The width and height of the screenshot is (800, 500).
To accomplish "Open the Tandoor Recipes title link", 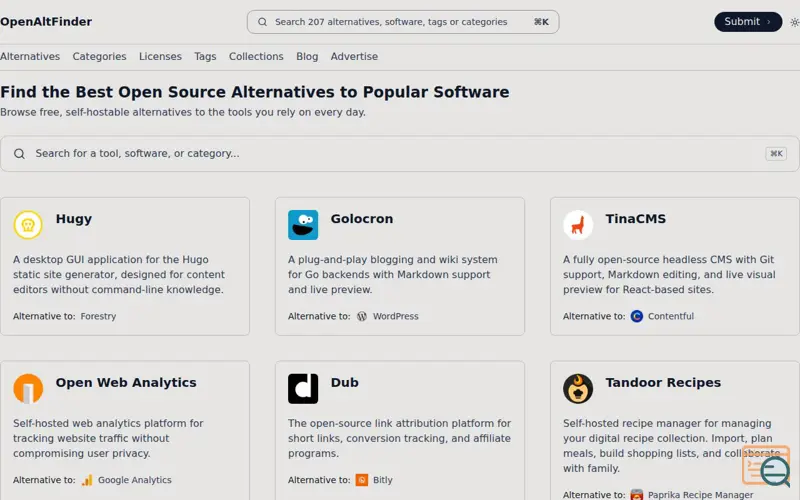I will click(663, 383).
